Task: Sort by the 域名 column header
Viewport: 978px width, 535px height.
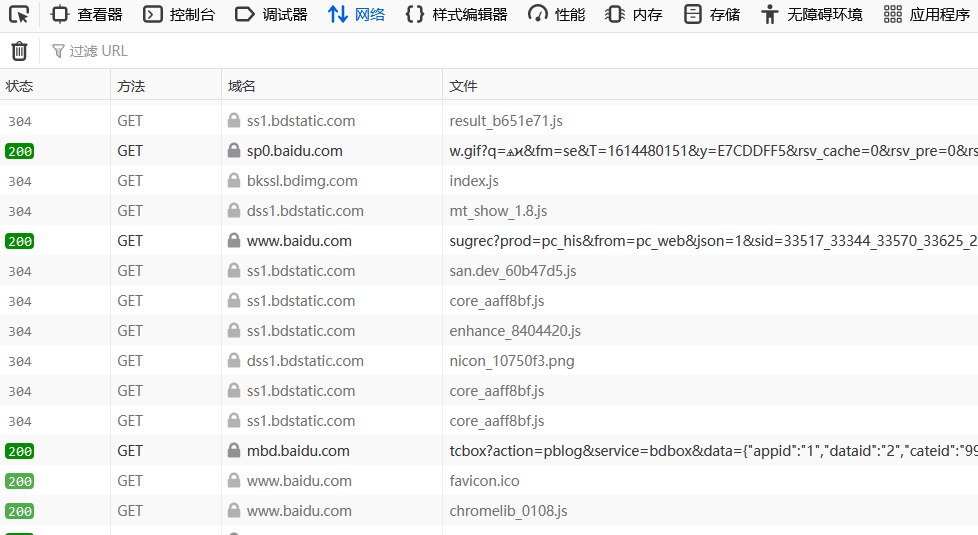Action: click(332, 86)
